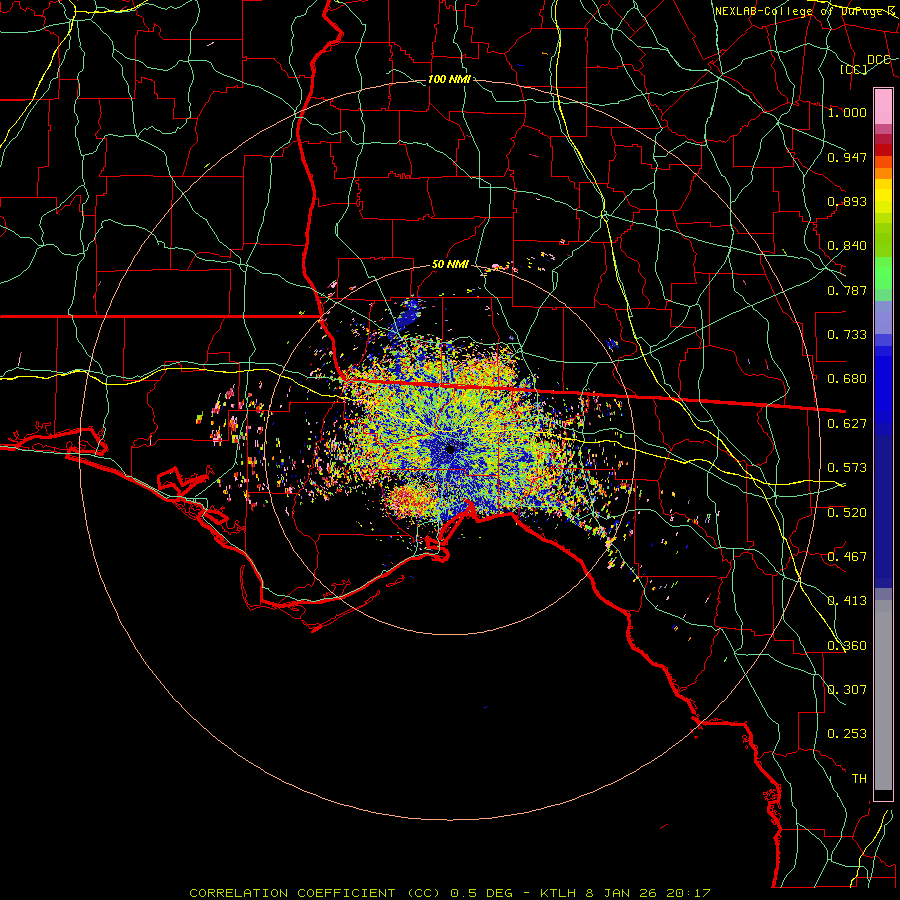The height and width of the screenshot is (900, 900).
Task: Select the 0.893 legend value
Action: pyautogui.click(x=847, y=201)
